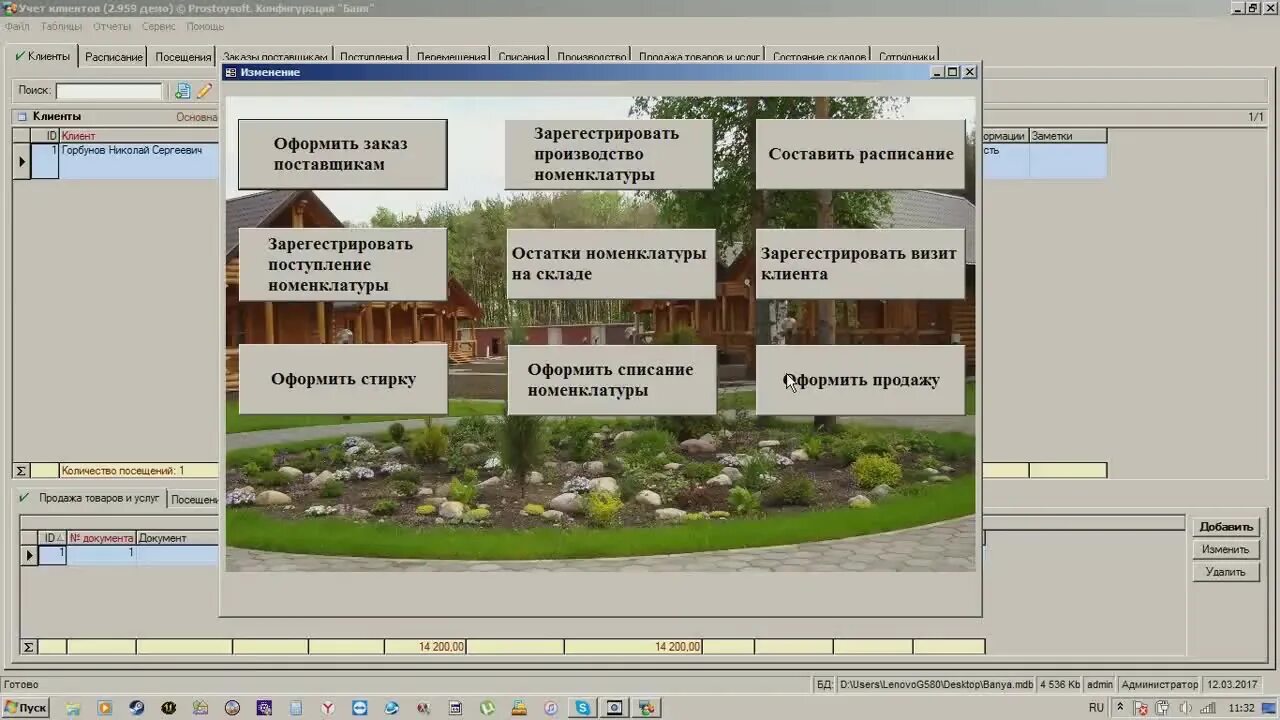This screenshot has height=720, width=1280.
Task: Maximize the Изменение dialog window
Action: tap(952, 72)
